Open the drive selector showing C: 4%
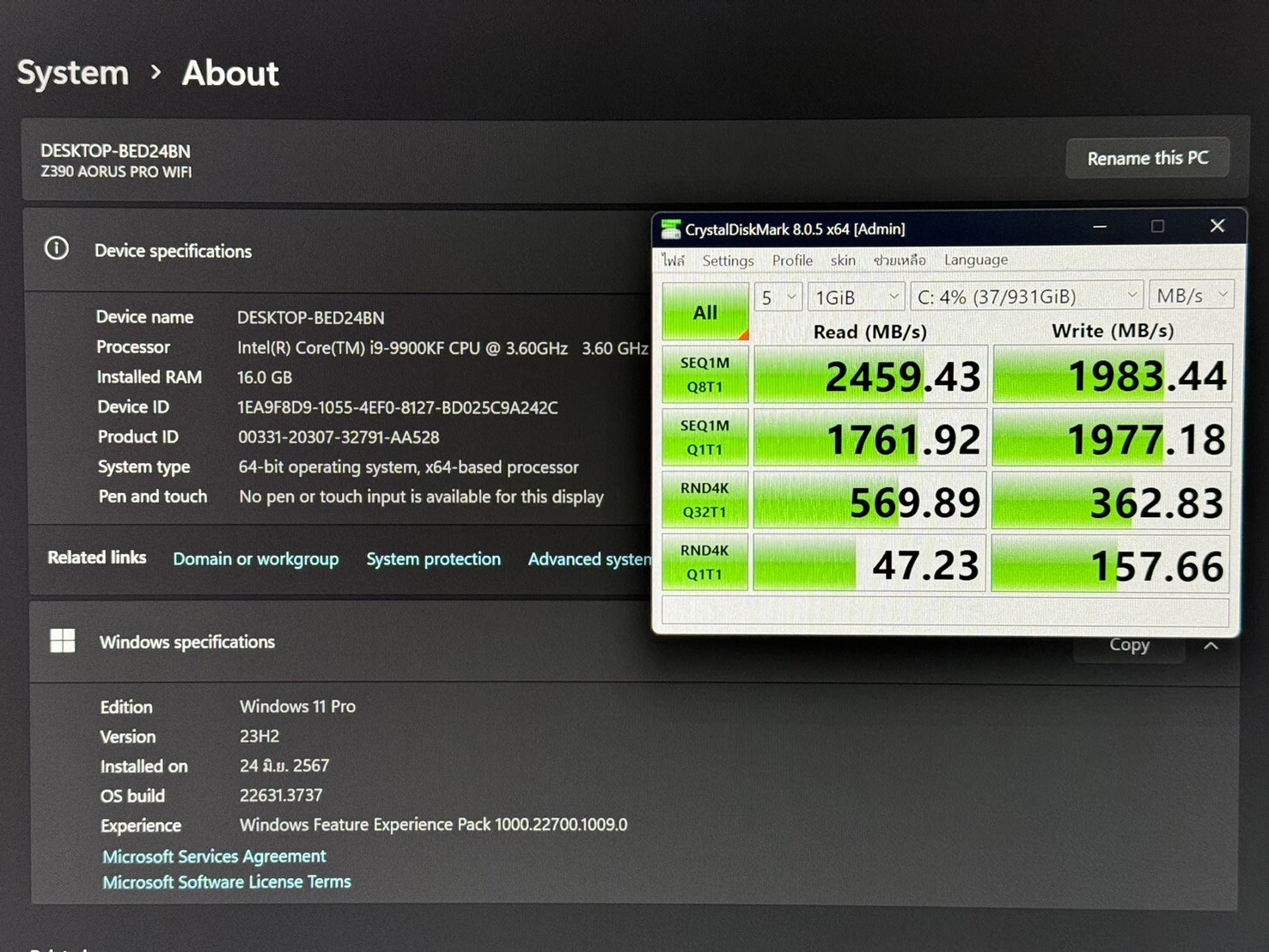The height and width of the screenshot is (952, 1269). pos(1027,296)
